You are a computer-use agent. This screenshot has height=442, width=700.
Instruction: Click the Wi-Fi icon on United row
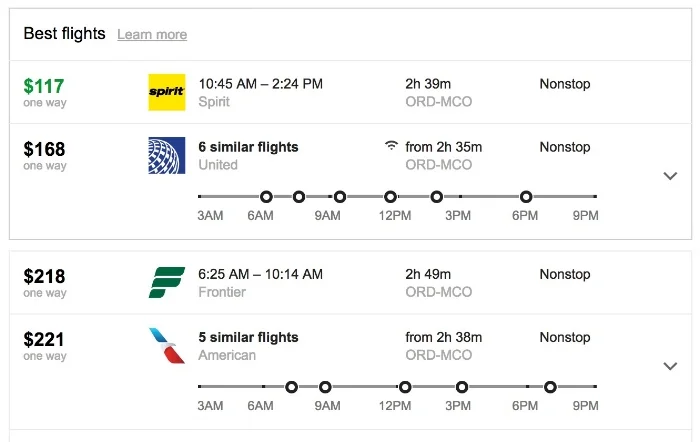(390, 147)
